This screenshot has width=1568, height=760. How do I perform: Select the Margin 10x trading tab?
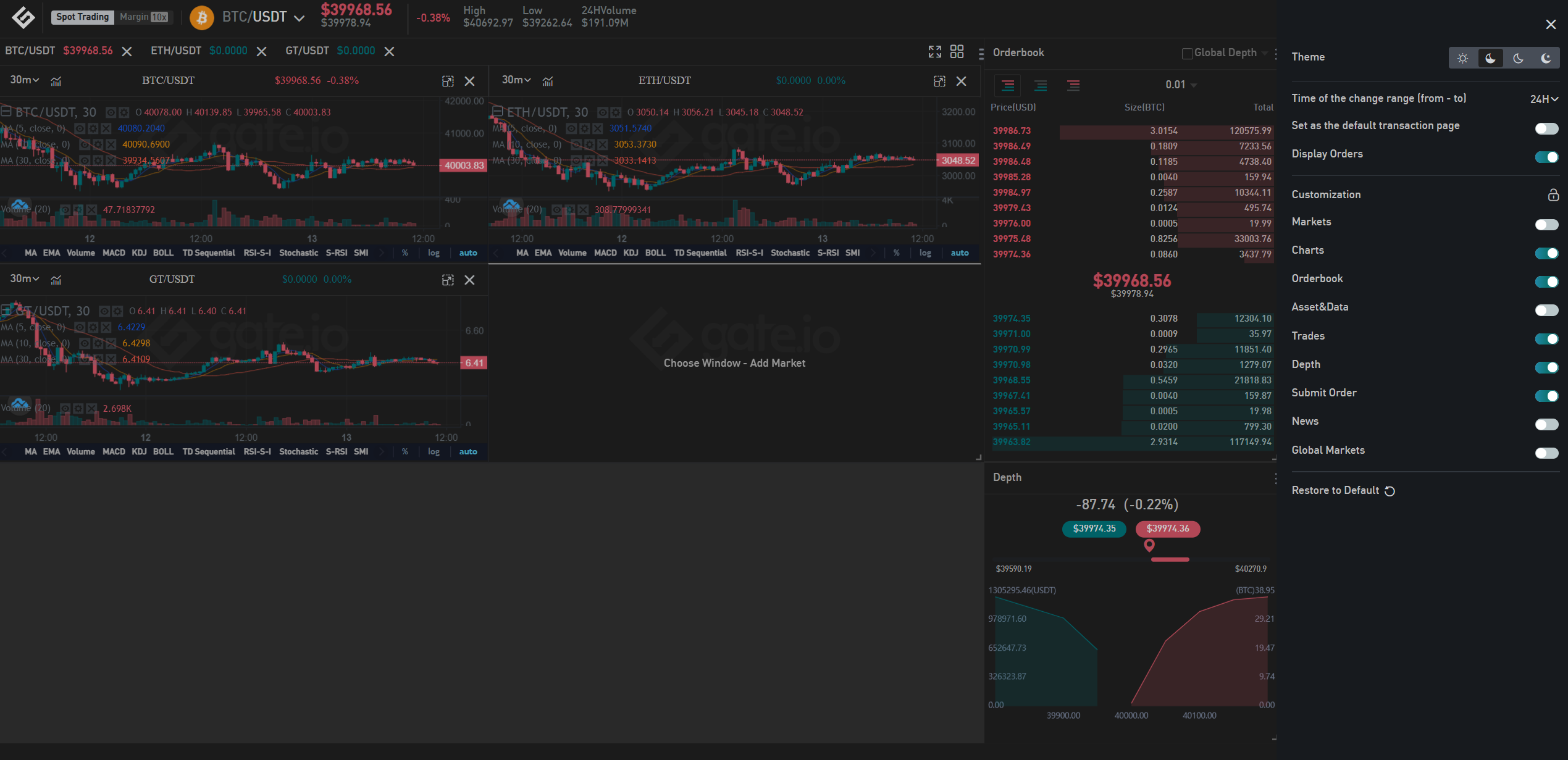[x=143, y=17]
